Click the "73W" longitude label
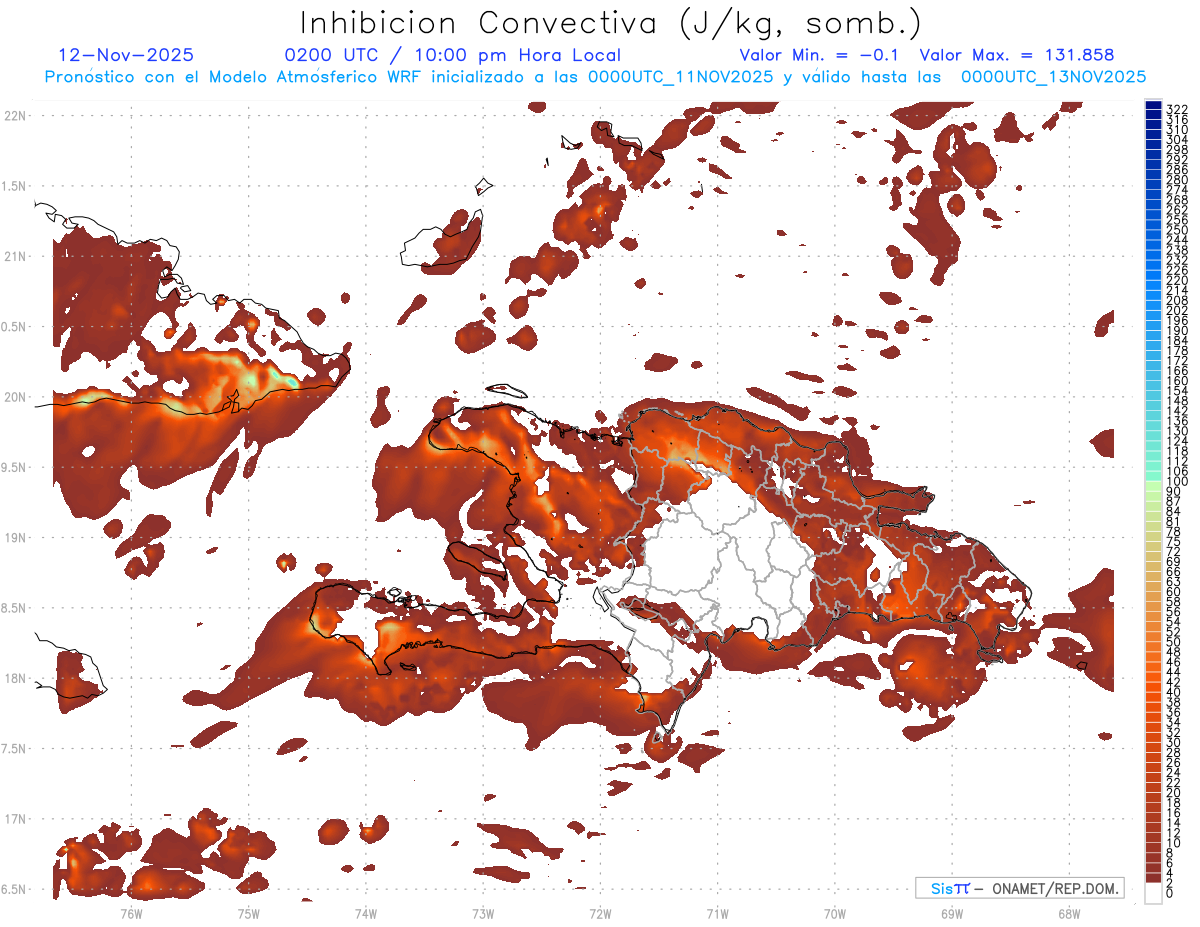This screenshot has height=927, width=1200. click(482, 913)
